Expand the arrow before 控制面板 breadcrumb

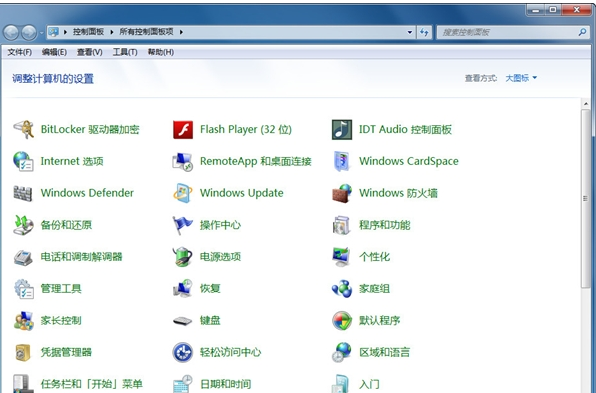click(65, 32)
